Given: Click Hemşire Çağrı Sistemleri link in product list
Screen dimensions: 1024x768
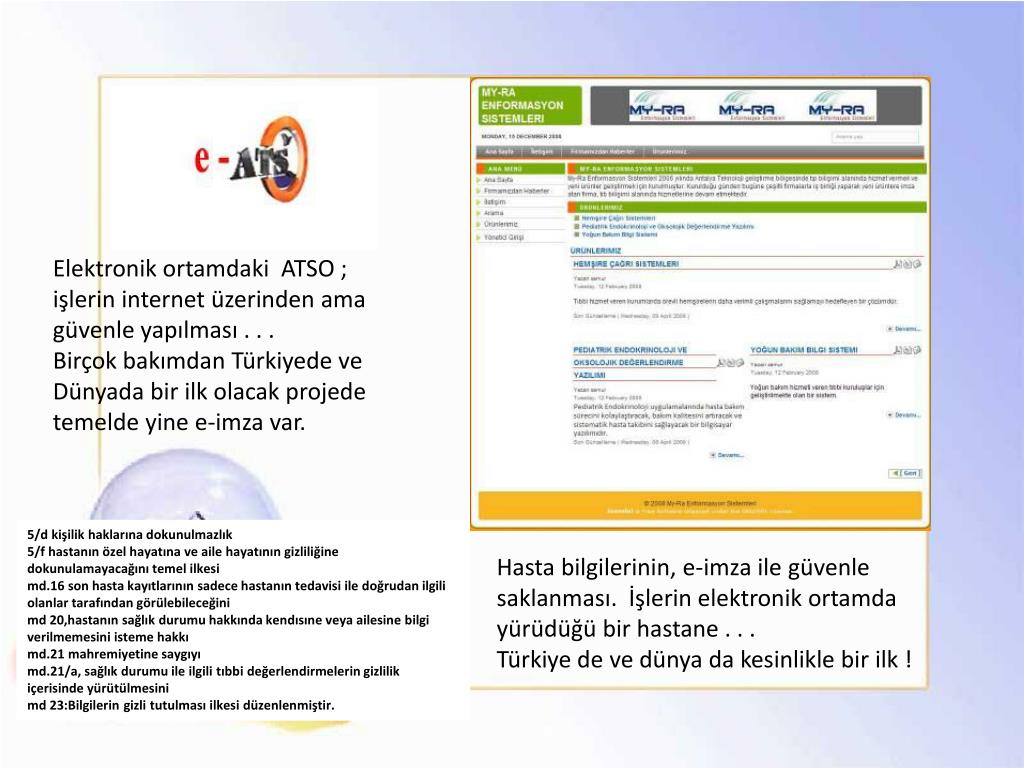Looking at the screenshot, I should coord(618,218).
